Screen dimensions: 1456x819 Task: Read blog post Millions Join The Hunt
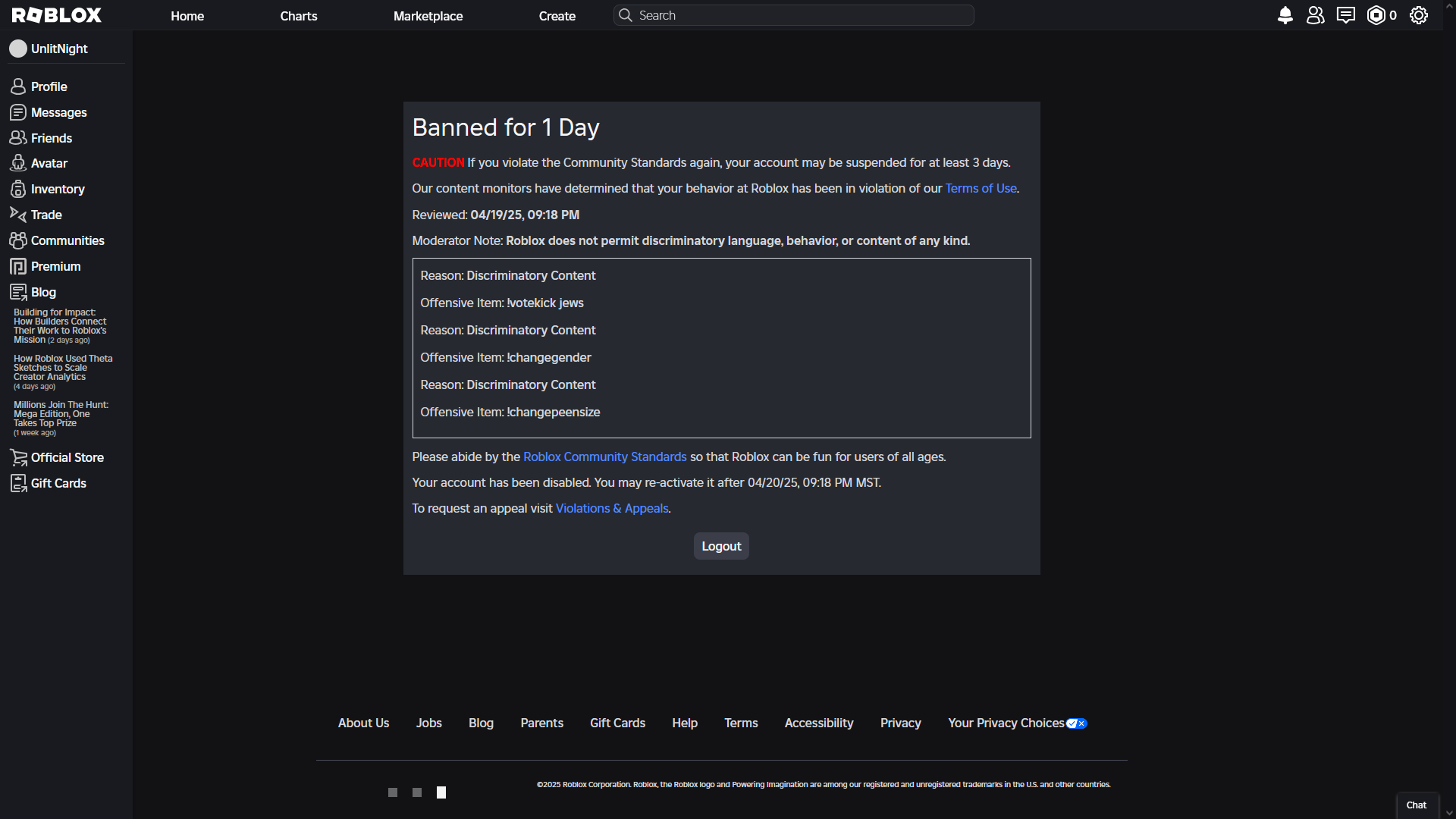click(61, 419)
